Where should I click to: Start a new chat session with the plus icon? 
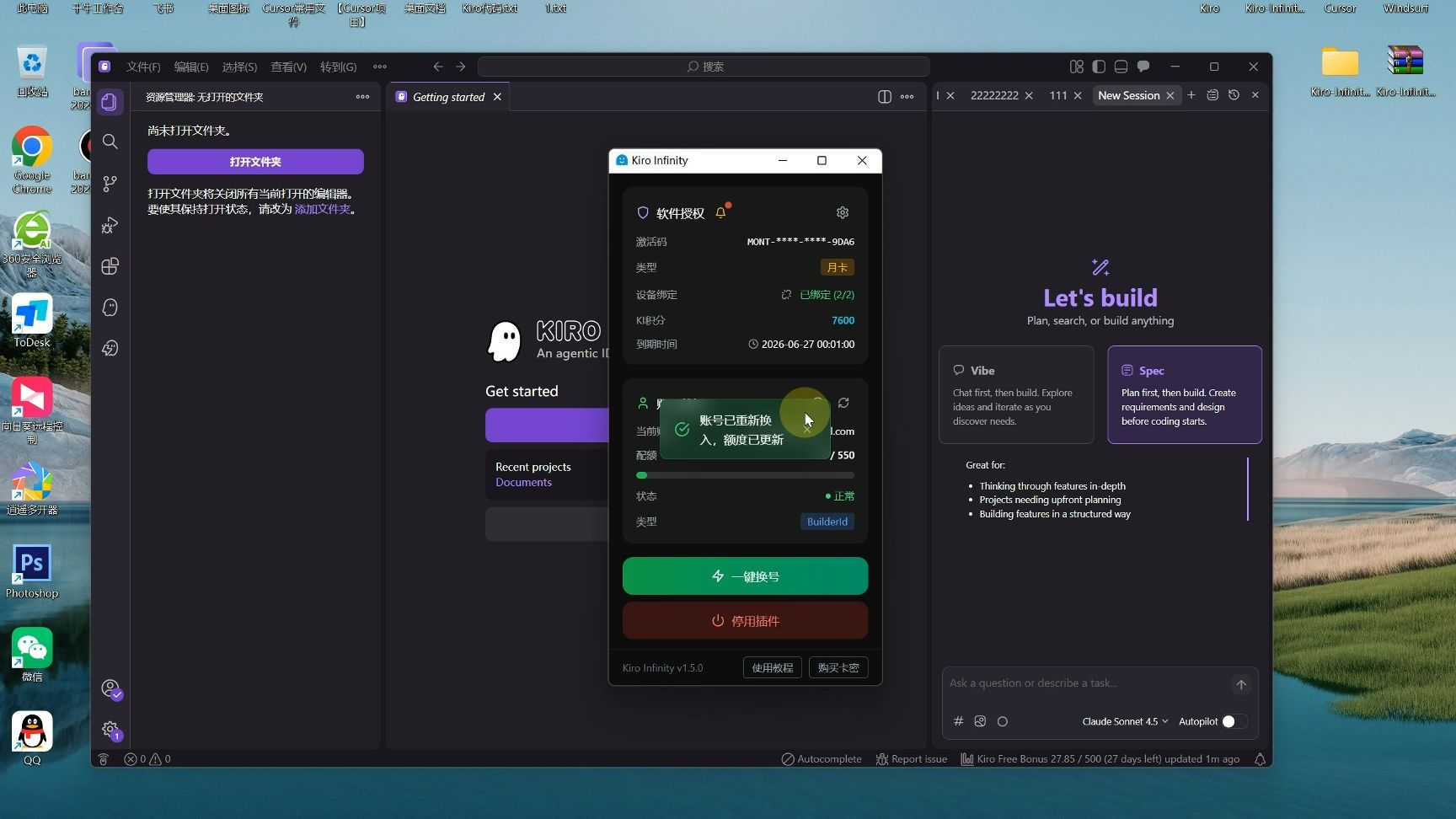pyautogui.click(x=1191, y=95)
